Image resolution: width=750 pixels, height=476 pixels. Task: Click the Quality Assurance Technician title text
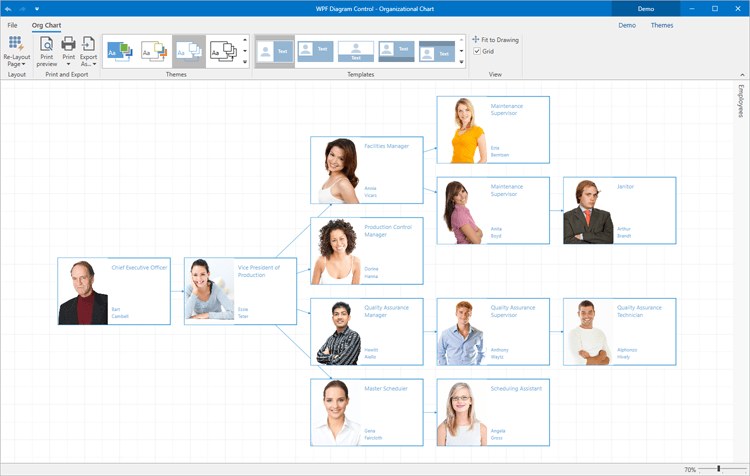tap(639, 311)
